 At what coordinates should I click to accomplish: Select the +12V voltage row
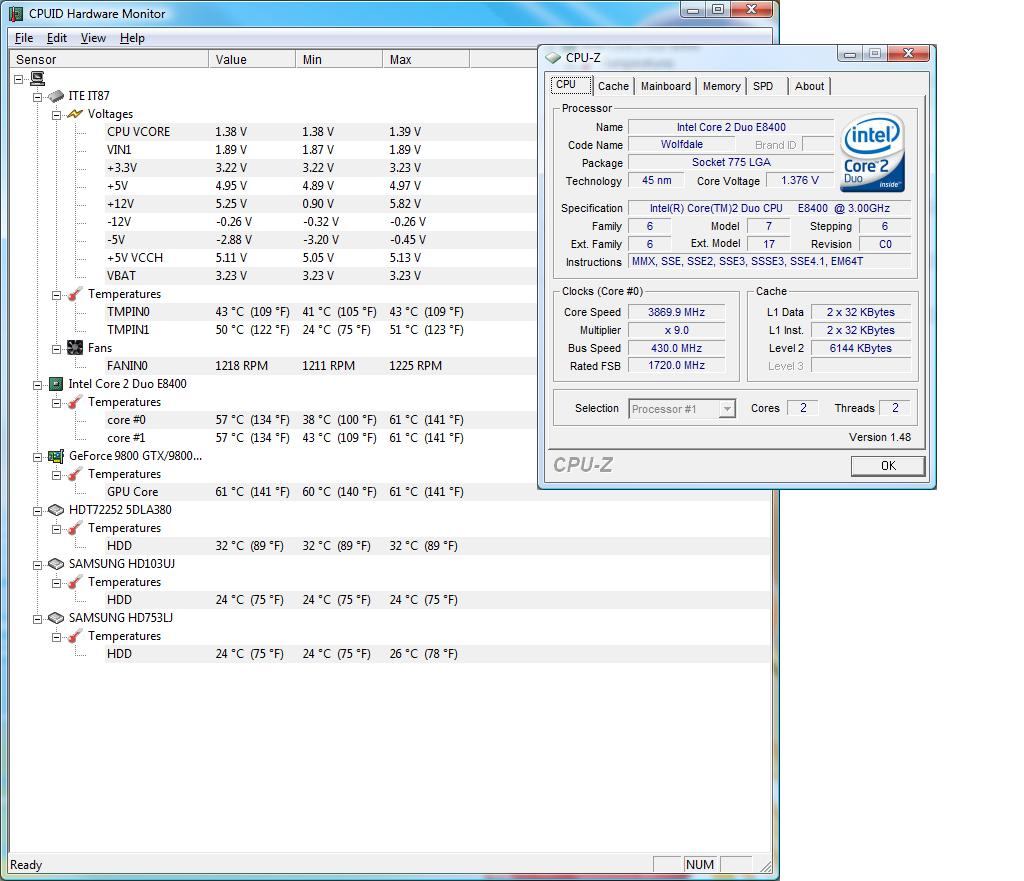point(320,204)
